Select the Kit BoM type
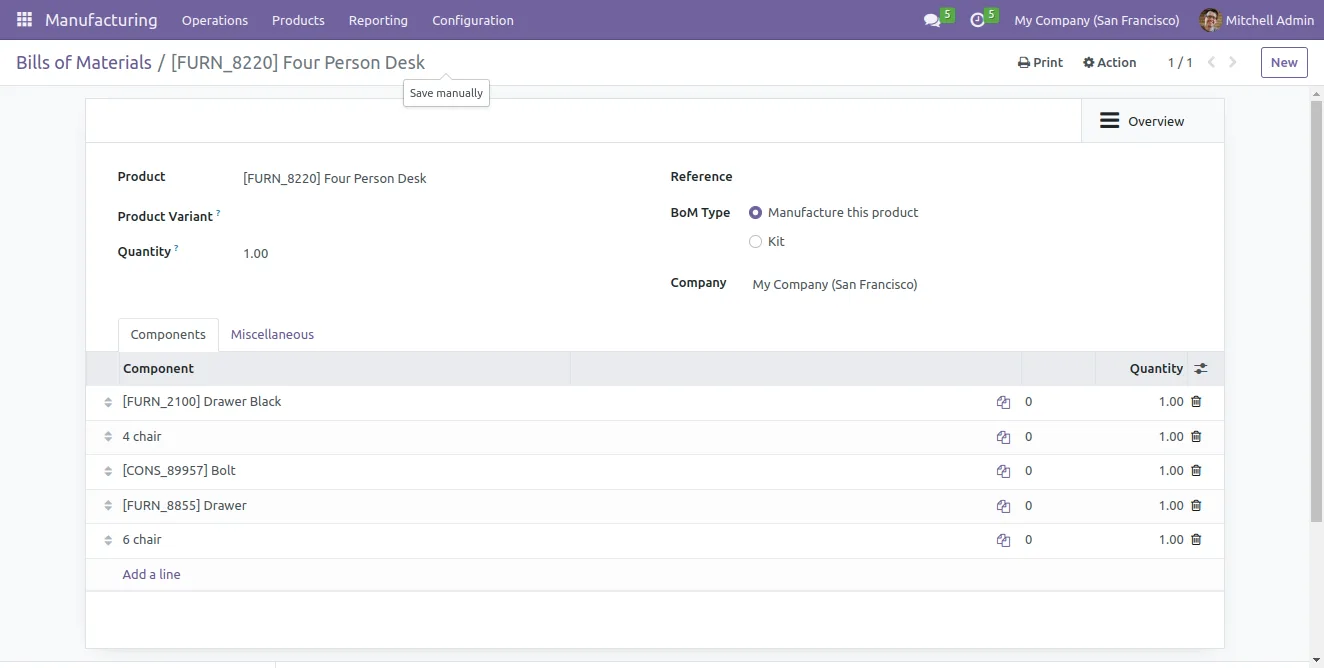This screenshot has height=668, width=1324. [x=756, y=242]
